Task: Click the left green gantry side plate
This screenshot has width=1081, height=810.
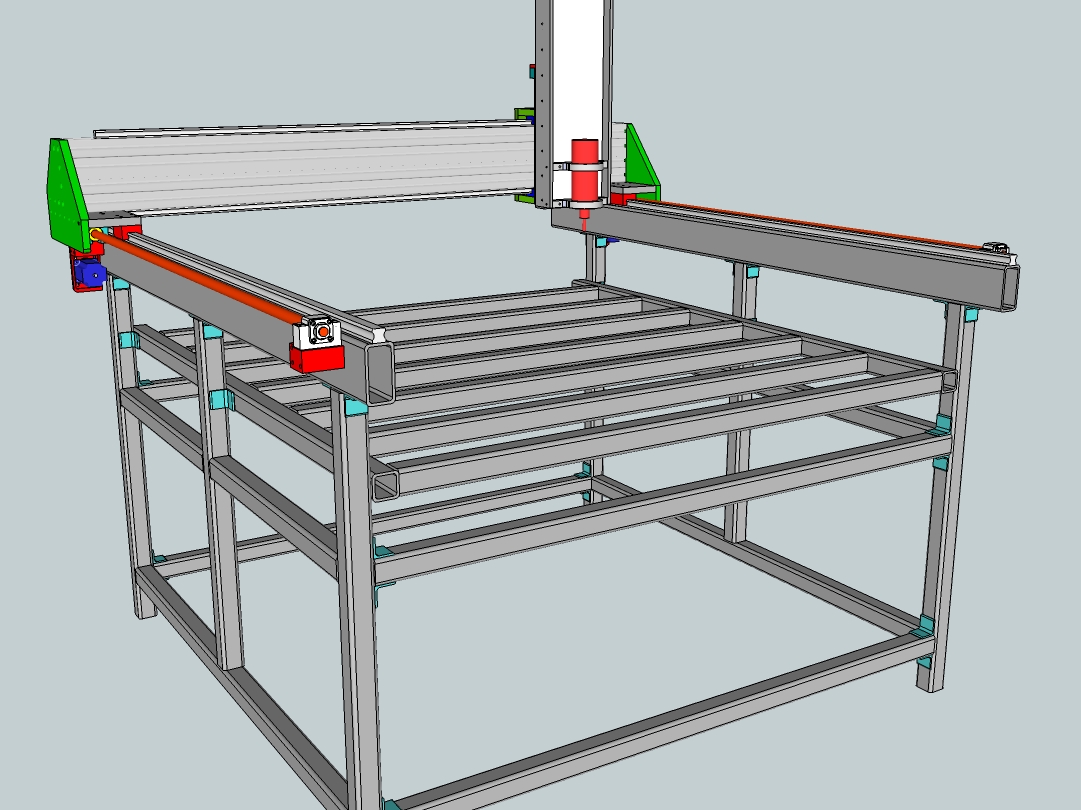Action: click(72, 194)
